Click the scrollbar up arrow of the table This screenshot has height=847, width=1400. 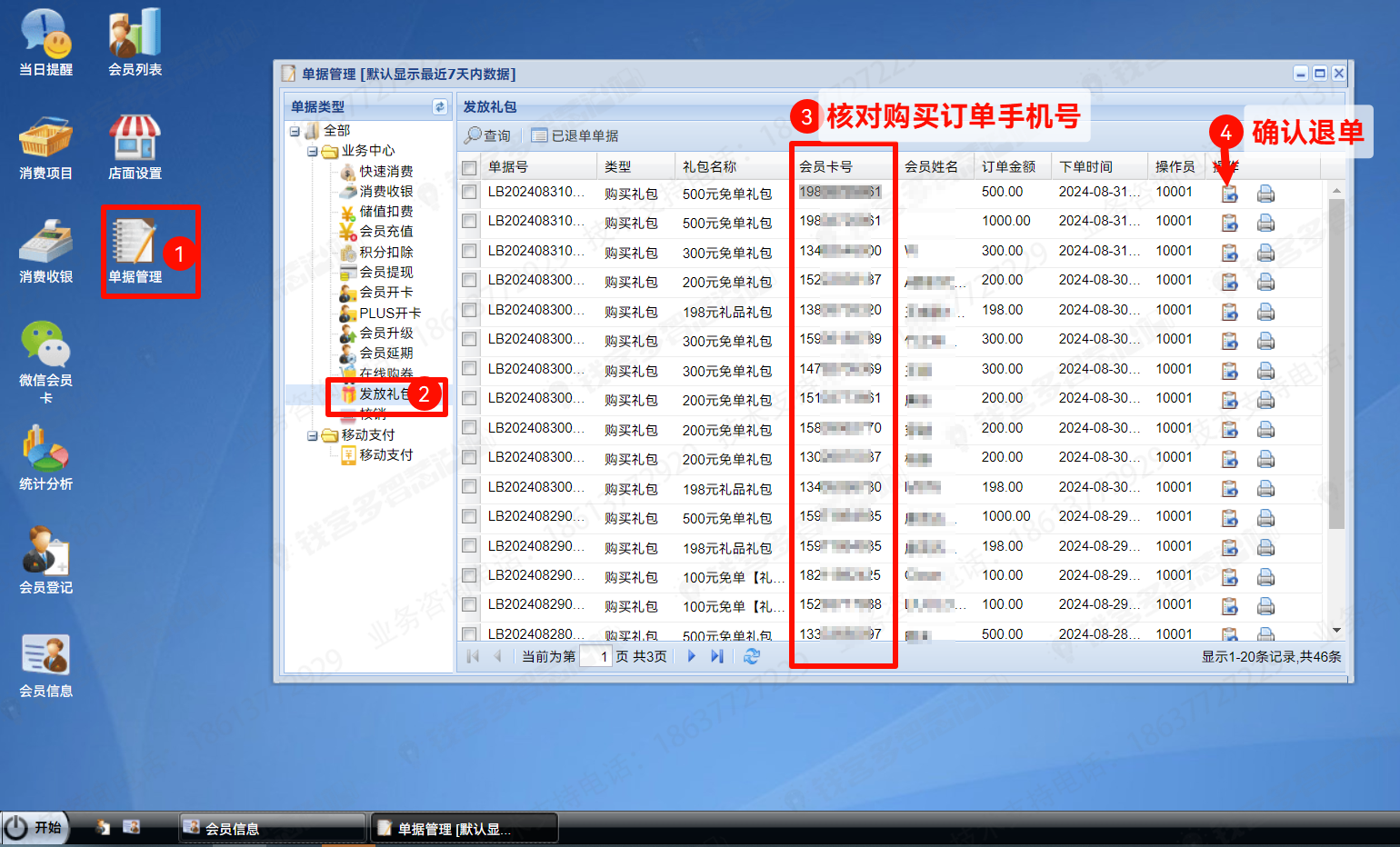tap(1336, 190)
